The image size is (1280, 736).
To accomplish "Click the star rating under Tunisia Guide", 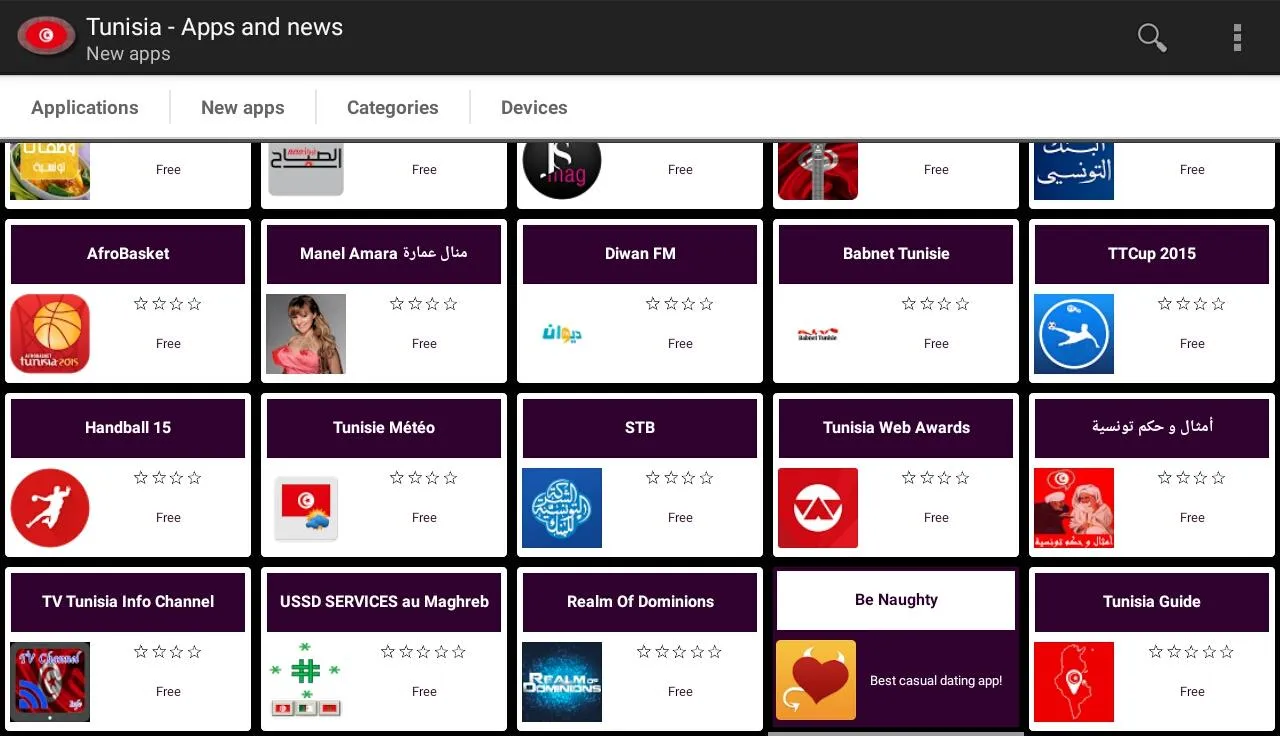I will point(1192,652).
